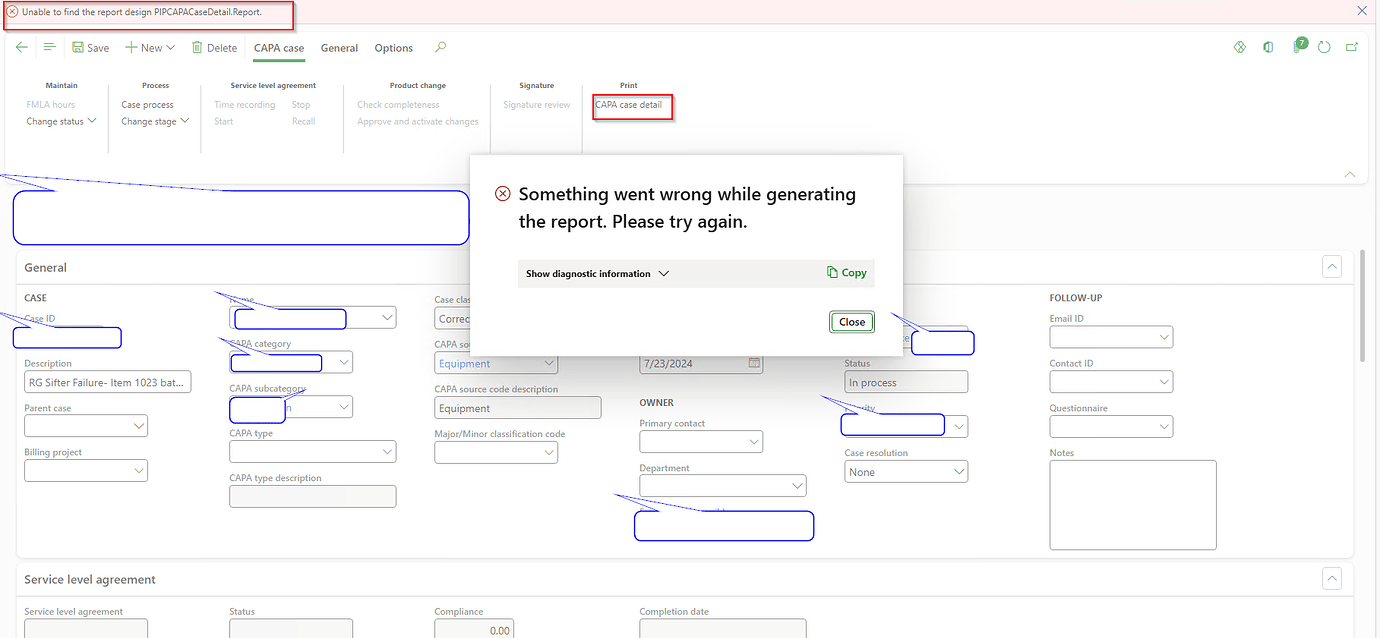Expand the Change stage dropdown
Screen dimensions: 1380x638
(155, 122)
